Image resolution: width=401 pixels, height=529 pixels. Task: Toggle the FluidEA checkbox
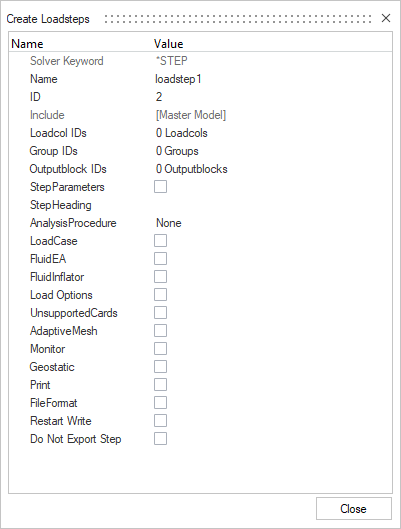point(160,259)
